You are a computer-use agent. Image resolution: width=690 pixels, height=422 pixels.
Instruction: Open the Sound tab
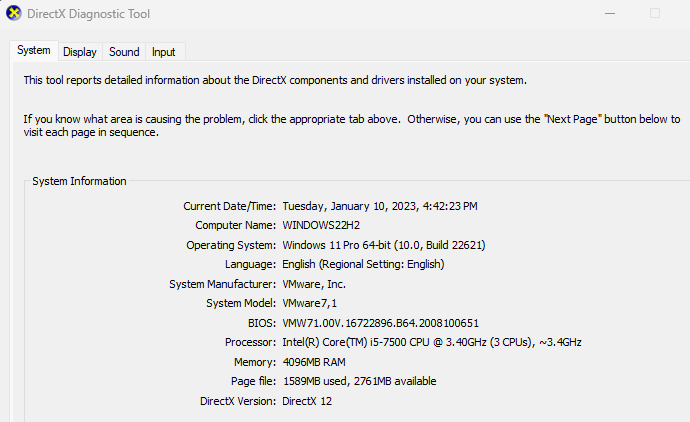tap(124, 51)
